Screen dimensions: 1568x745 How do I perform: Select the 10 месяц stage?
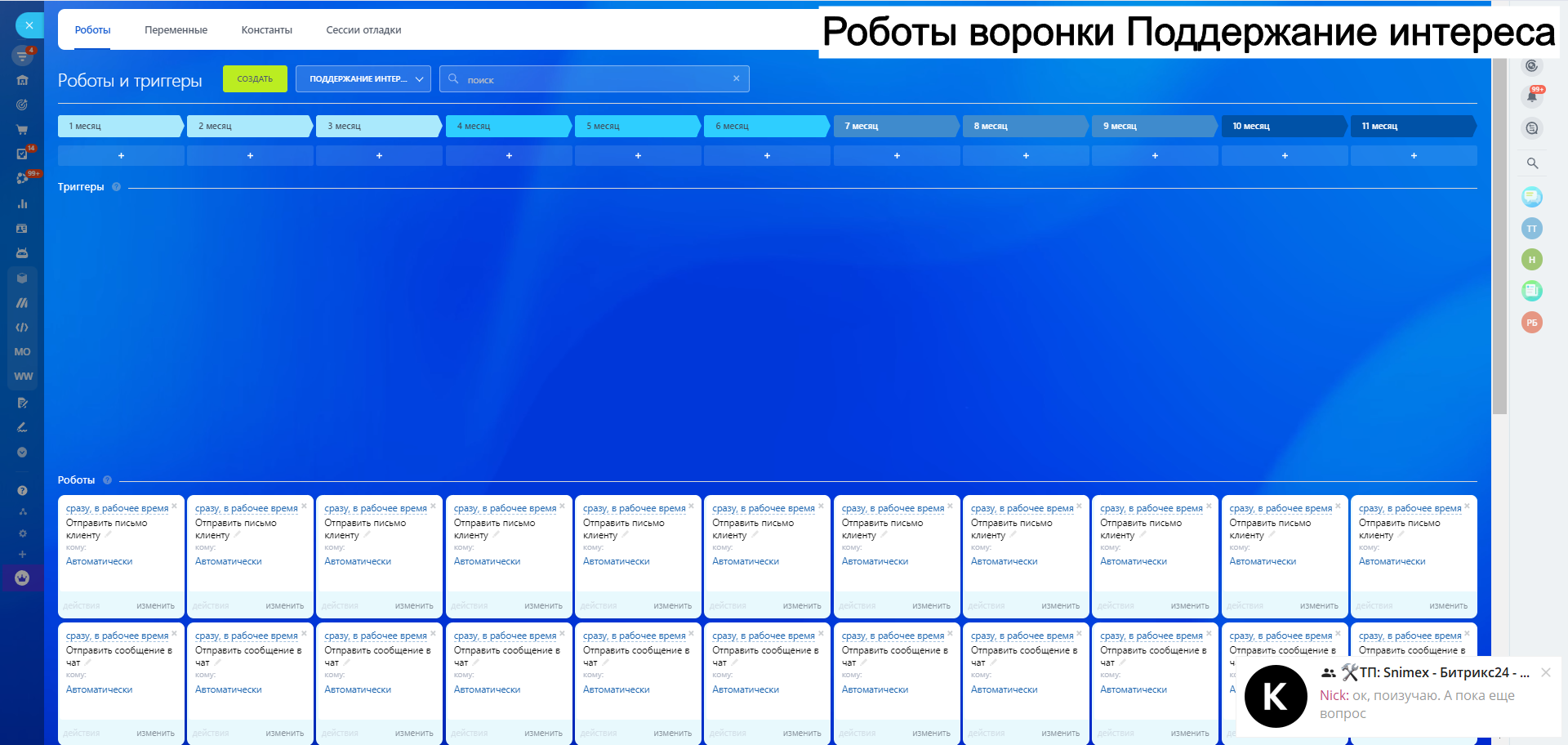(1285, 126)
